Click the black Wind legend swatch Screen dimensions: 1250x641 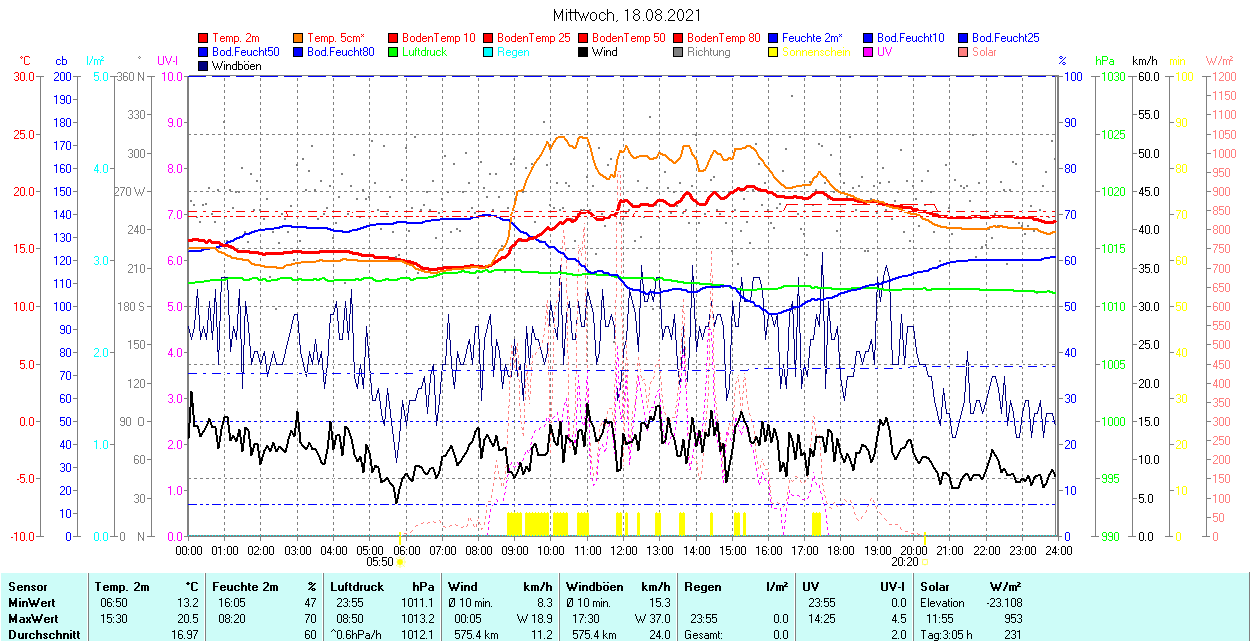tap(584, 52)
